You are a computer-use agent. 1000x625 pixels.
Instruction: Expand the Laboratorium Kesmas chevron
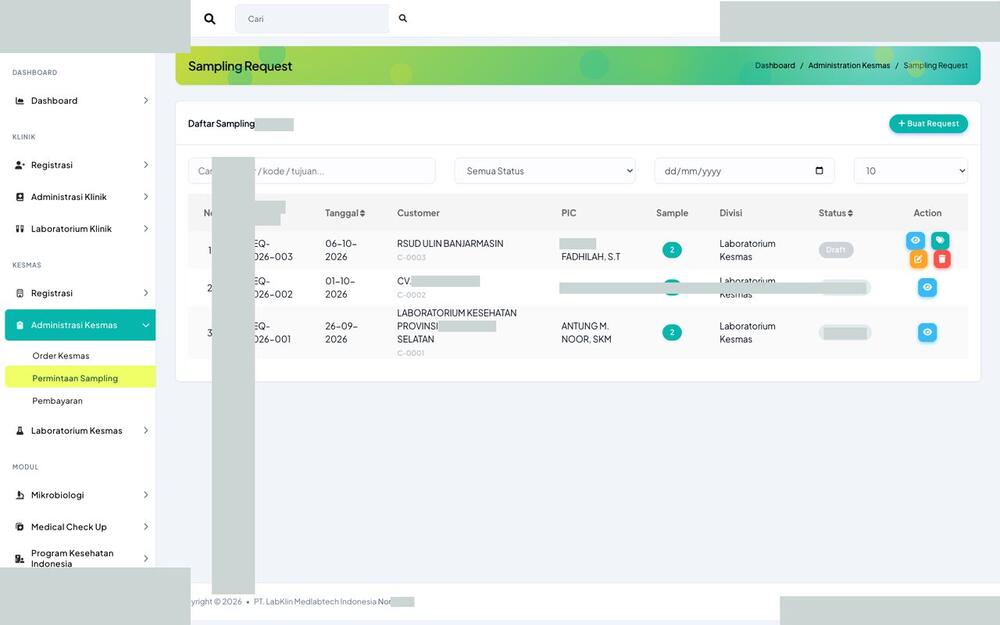click(x=145, y=431)
